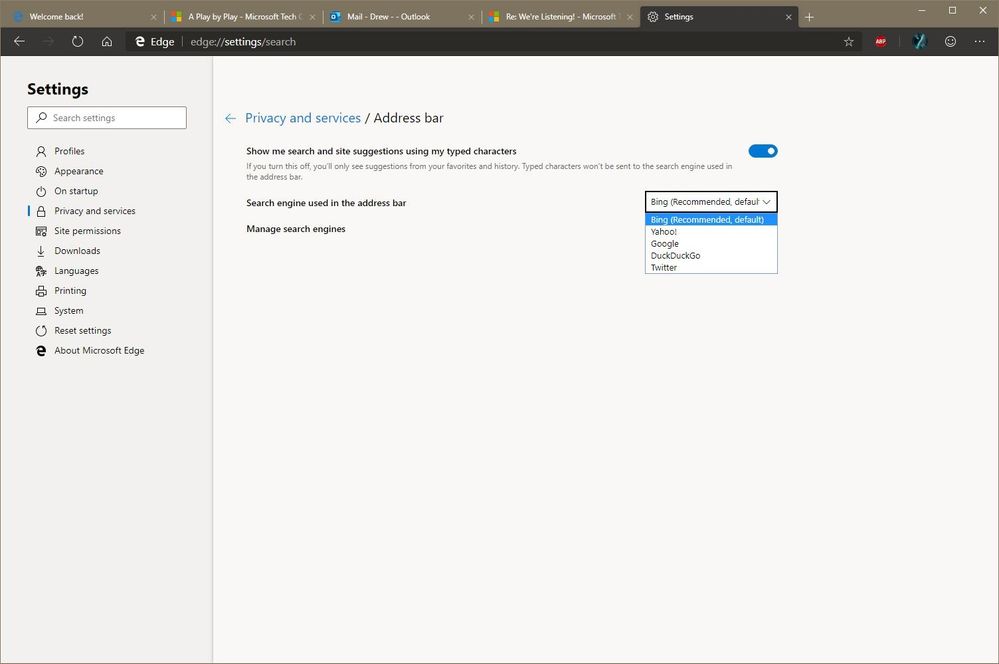
Task: Choose Google as search engine
Action: click(711, 243)
